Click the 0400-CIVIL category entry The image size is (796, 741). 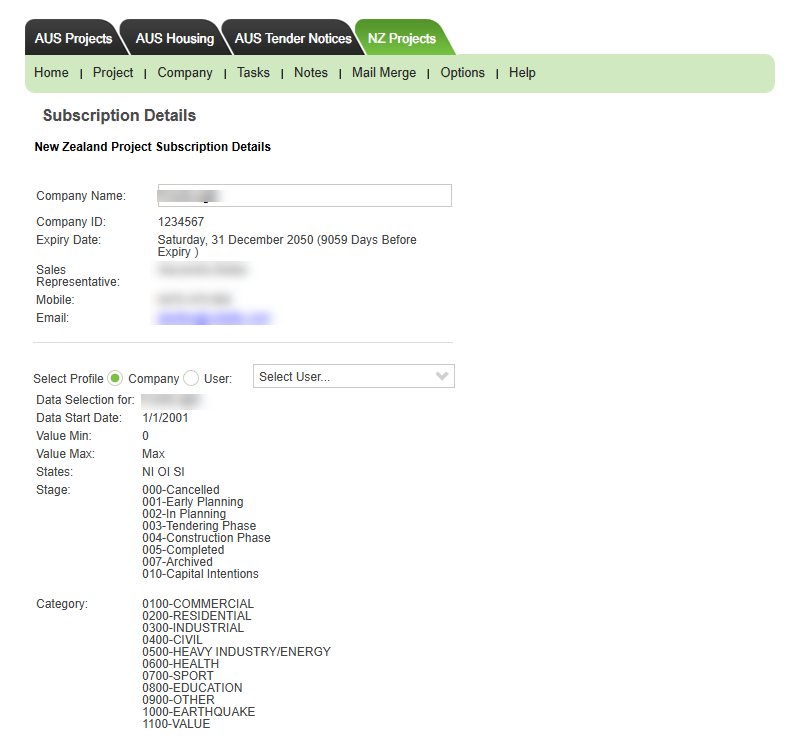tap(172, 640)
